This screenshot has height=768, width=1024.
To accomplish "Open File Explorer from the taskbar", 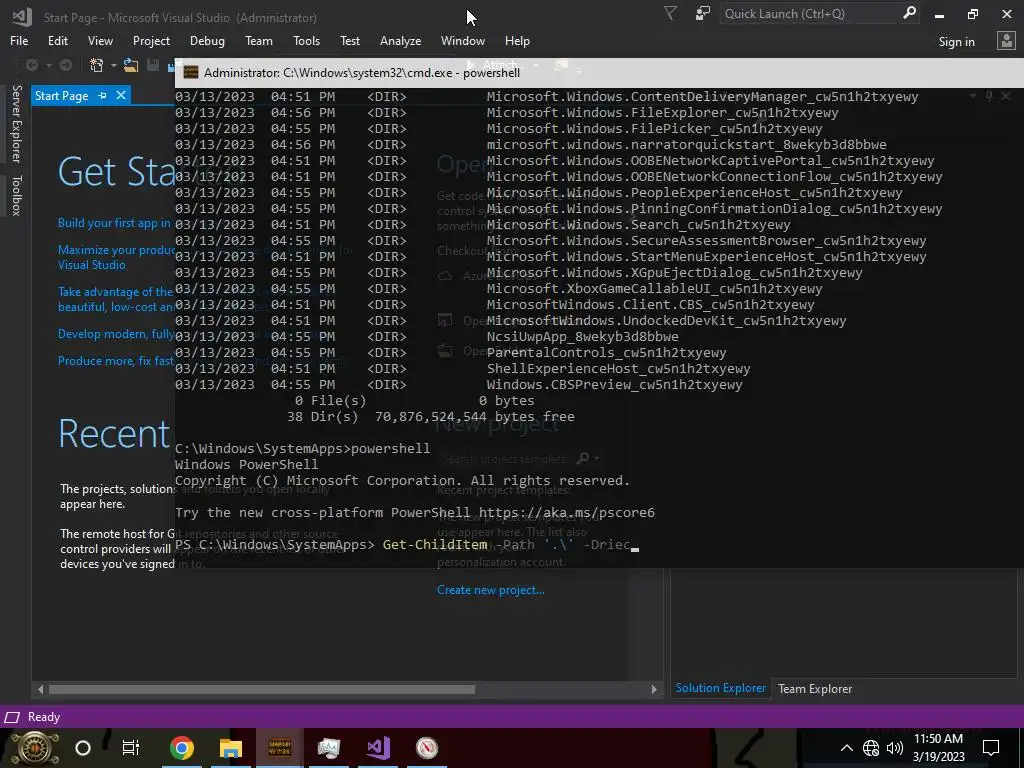I will coord(231,748).
